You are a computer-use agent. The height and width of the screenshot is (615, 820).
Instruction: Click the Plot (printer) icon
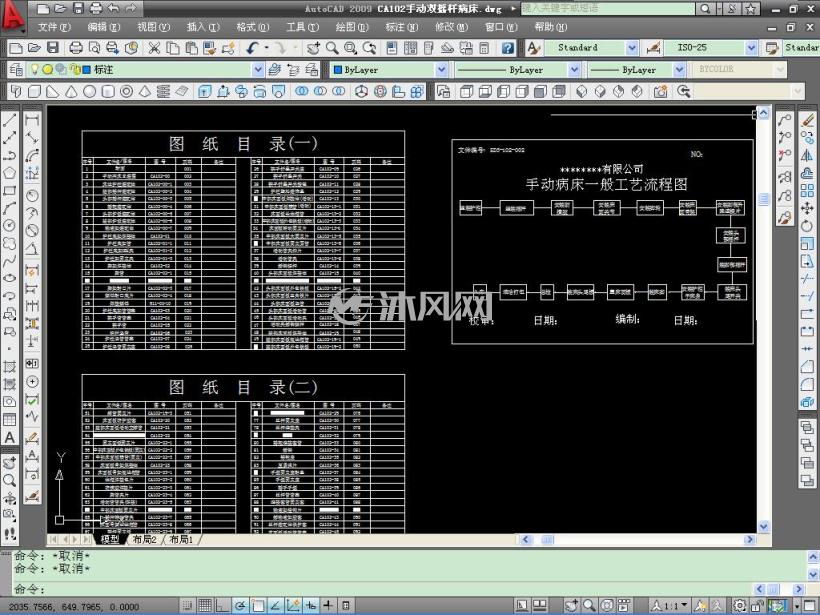pos(76,48)
